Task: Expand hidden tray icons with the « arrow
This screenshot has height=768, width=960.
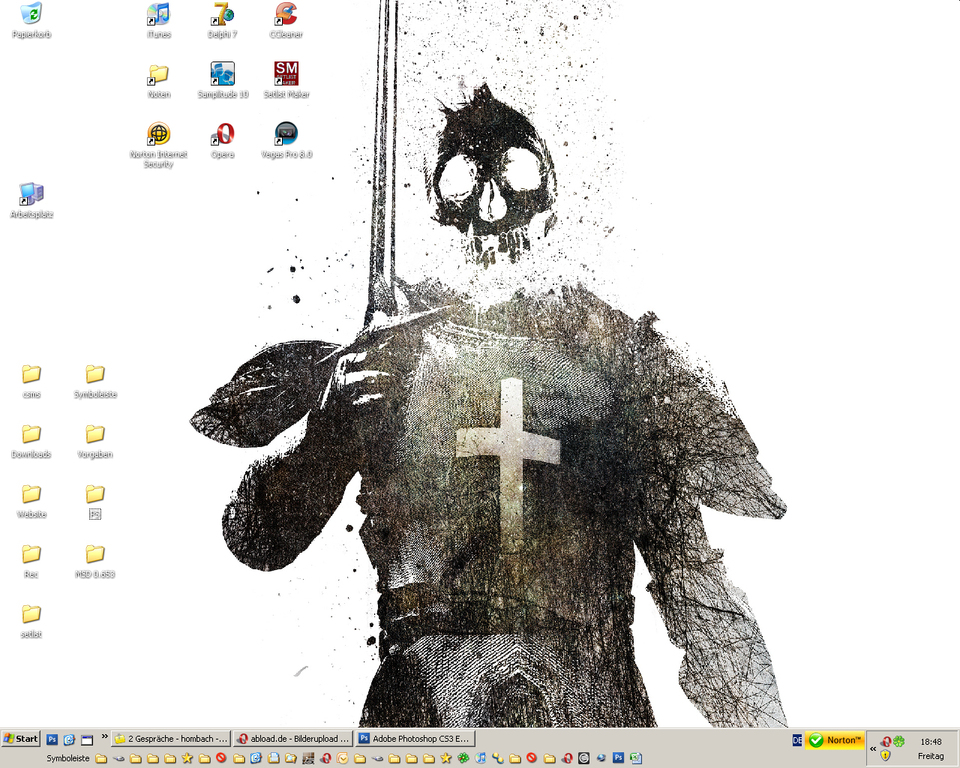Action: [x=873, y=749]
